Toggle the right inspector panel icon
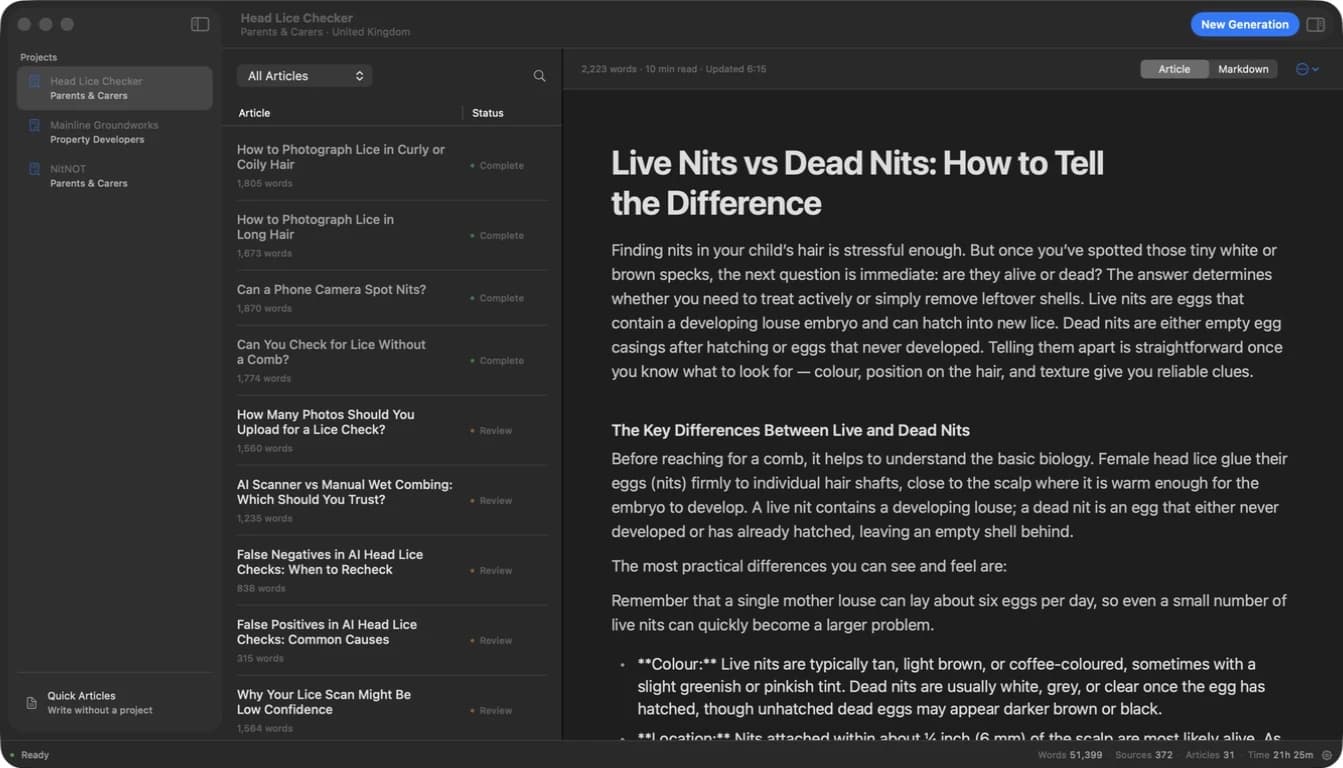This screenshot has height=768, width=1343. click(1316, 24)
